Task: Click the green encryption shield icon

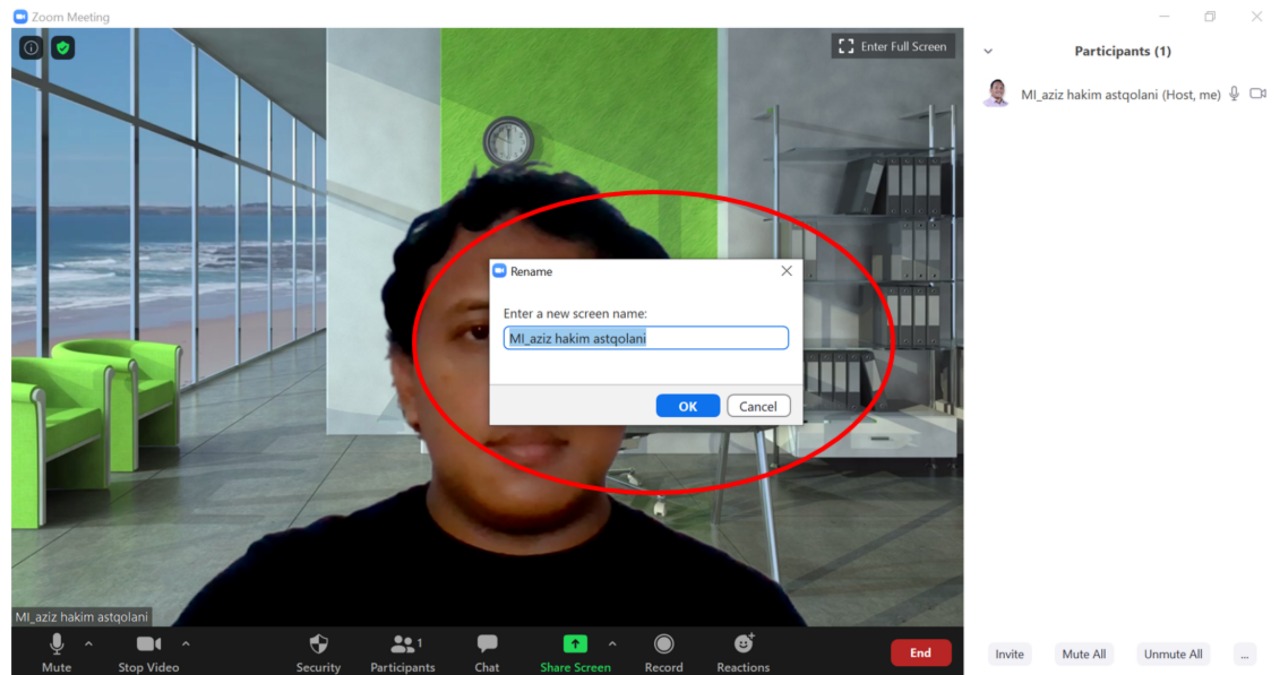Action: (63, 47)
